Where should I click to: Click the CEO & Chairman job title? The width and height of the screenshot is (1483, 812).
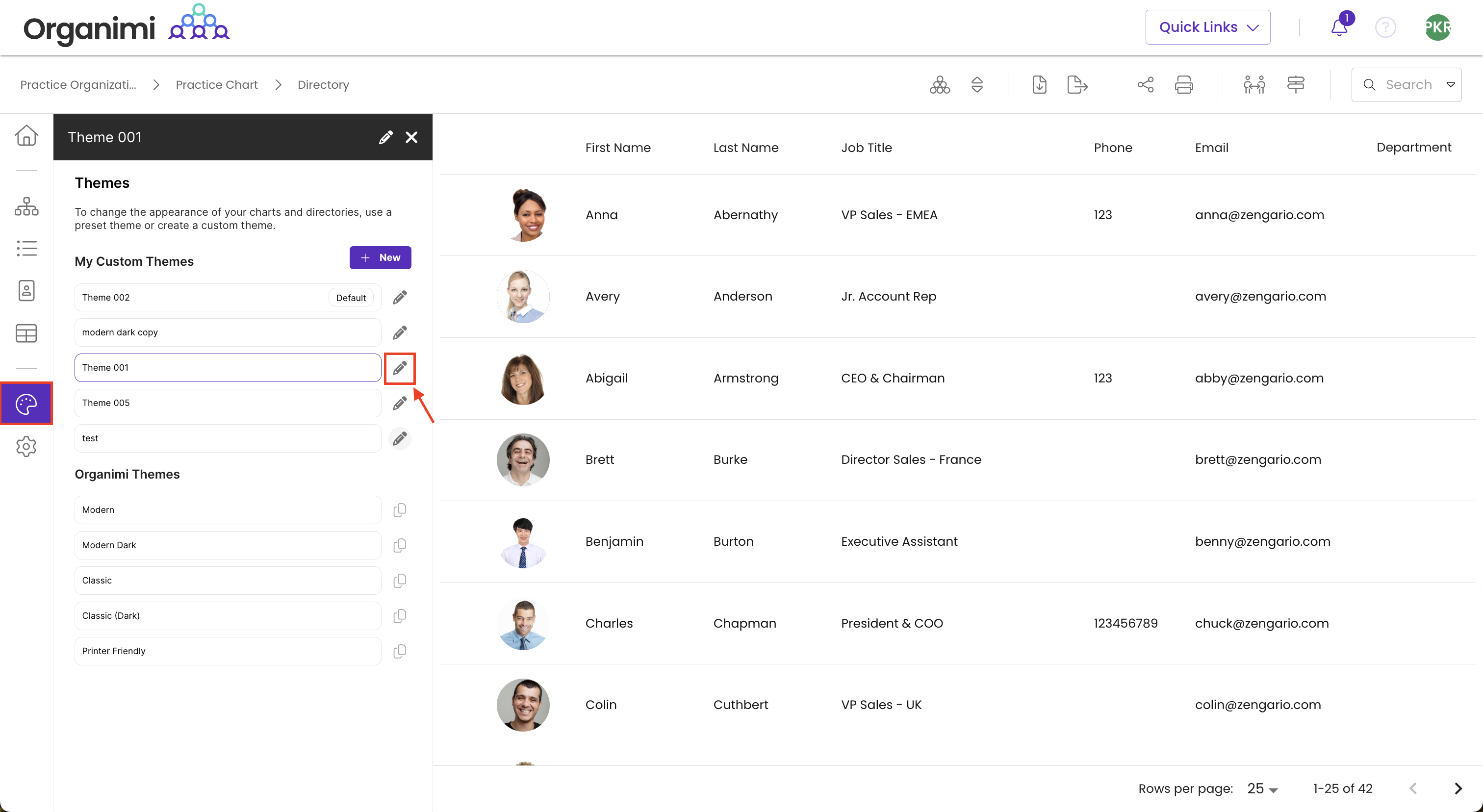click(x=893, y=378)
